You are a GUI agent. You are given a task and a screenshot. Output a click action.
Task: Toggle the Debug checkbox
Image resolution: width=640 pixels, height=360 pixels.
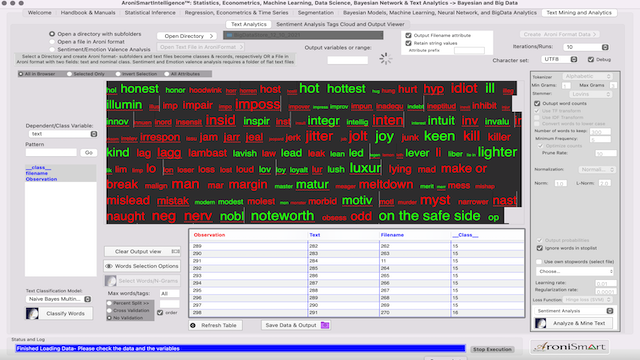[x=591, y=60]
